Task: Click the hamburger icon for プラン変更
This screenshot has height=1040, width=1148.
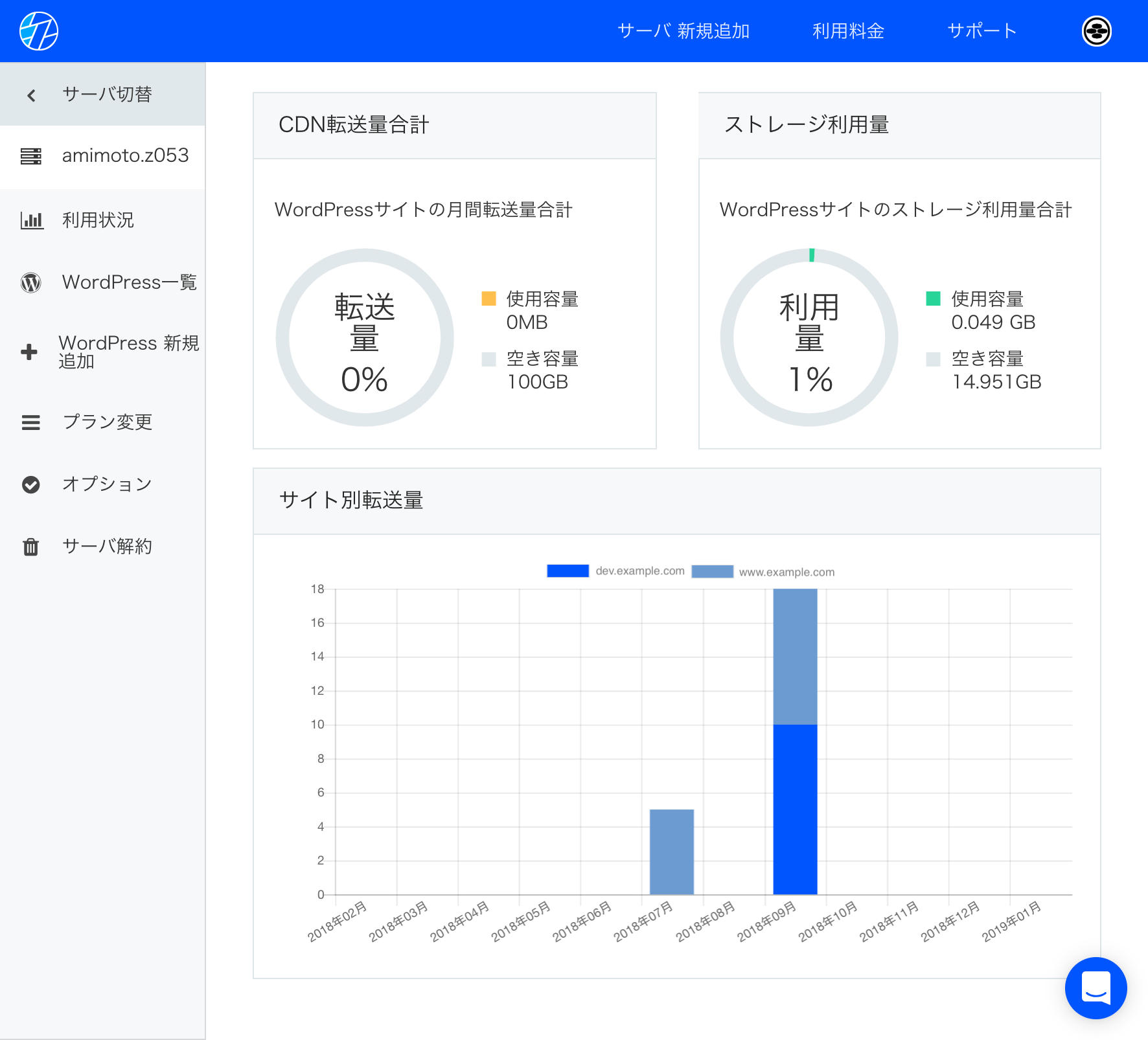Action: 31,423
